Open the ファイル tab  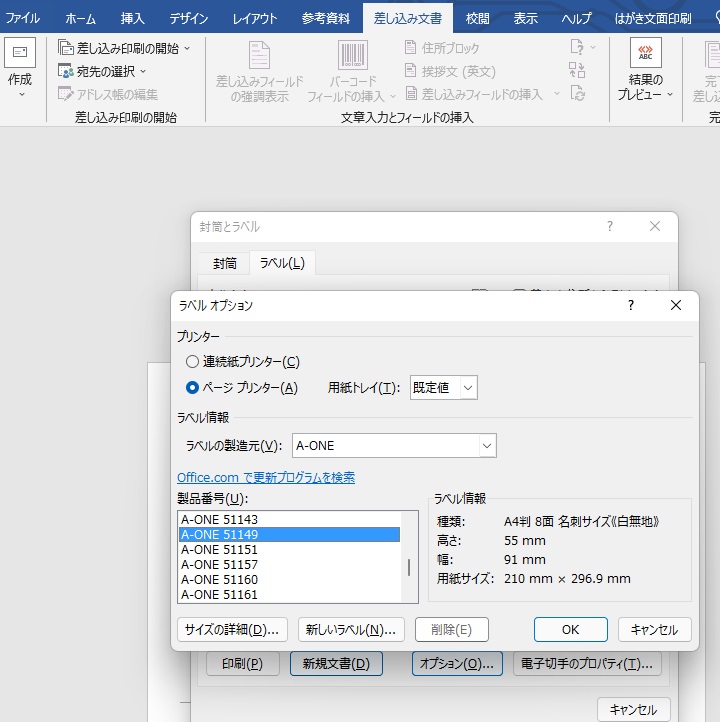23,18
